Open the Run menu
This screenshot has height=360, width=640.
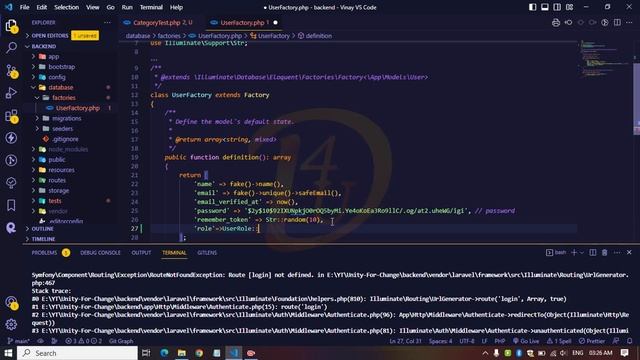(127, 7)
